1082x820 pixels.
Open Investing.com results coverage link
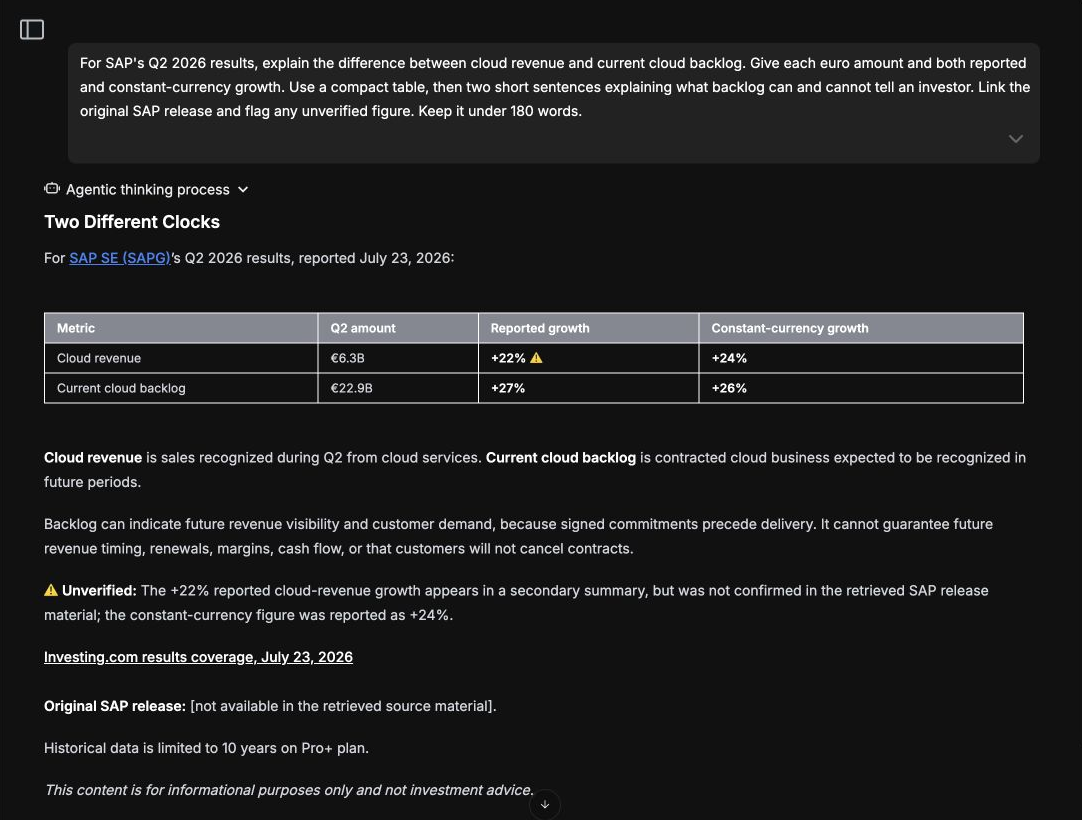coord(198,657)
